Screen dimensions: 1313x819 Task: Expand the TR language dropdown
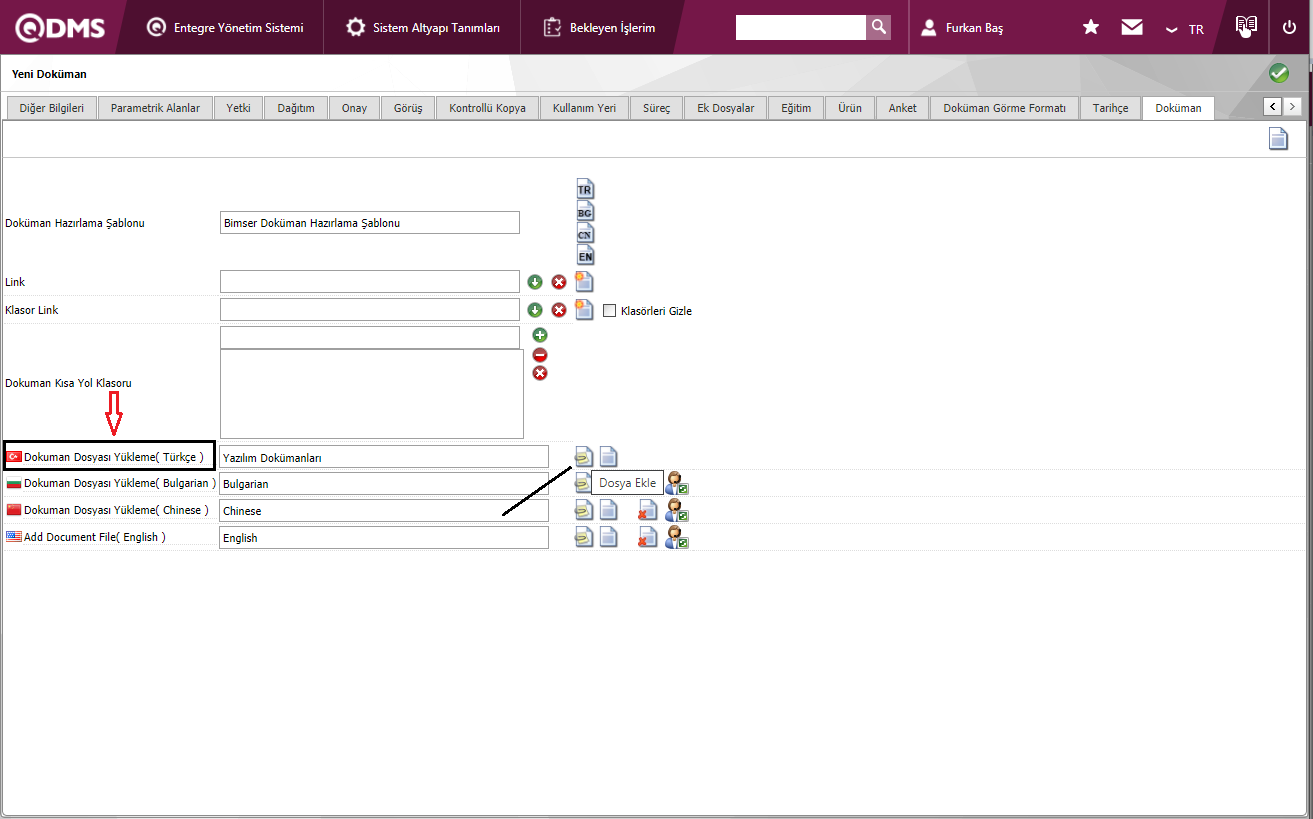pyautogui.click(x=1185, y=29)
